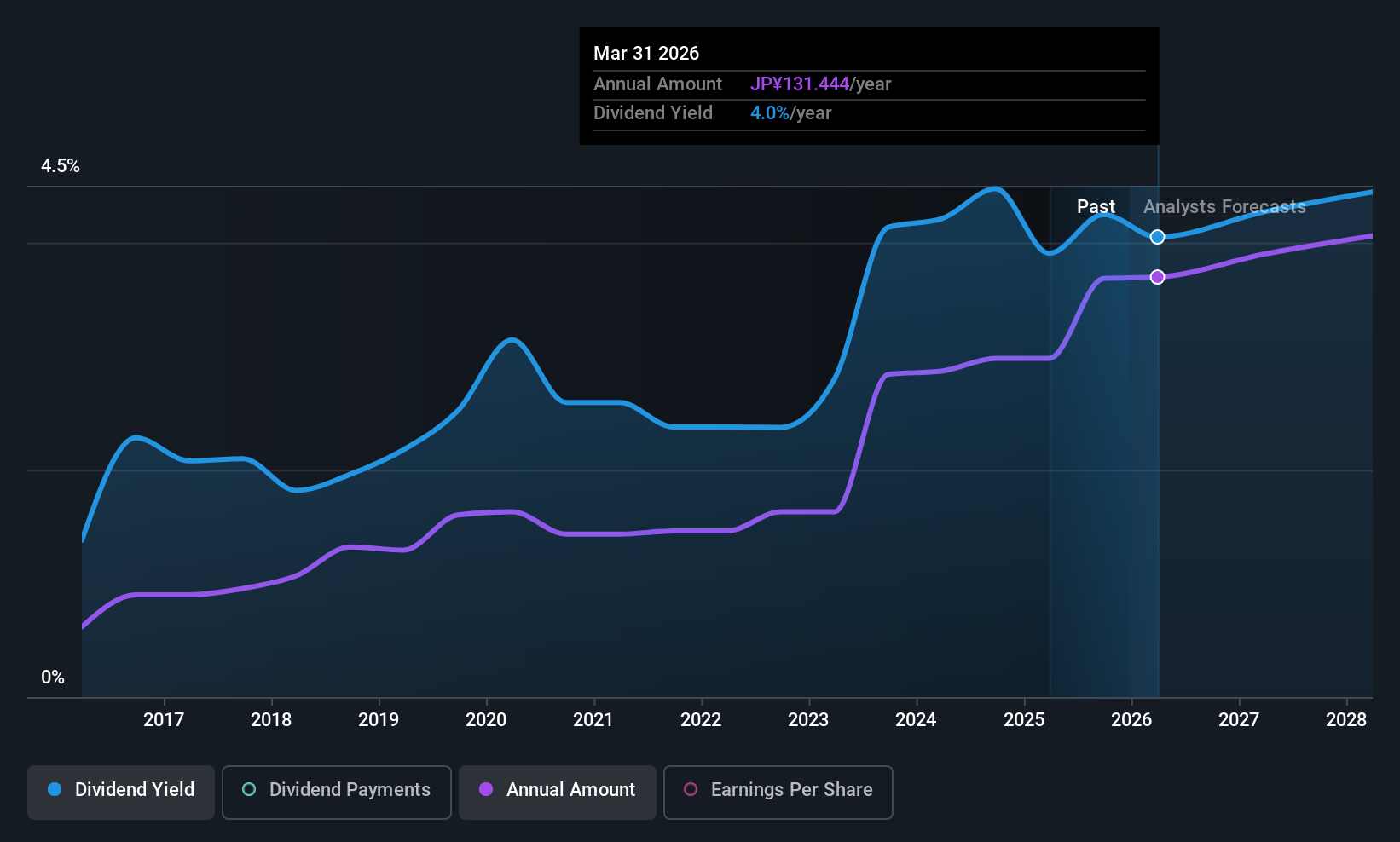The height and width of the screenshot is (842, 1400).
Task: Click the 4.5% y-axis label
Action: (61, 166)
